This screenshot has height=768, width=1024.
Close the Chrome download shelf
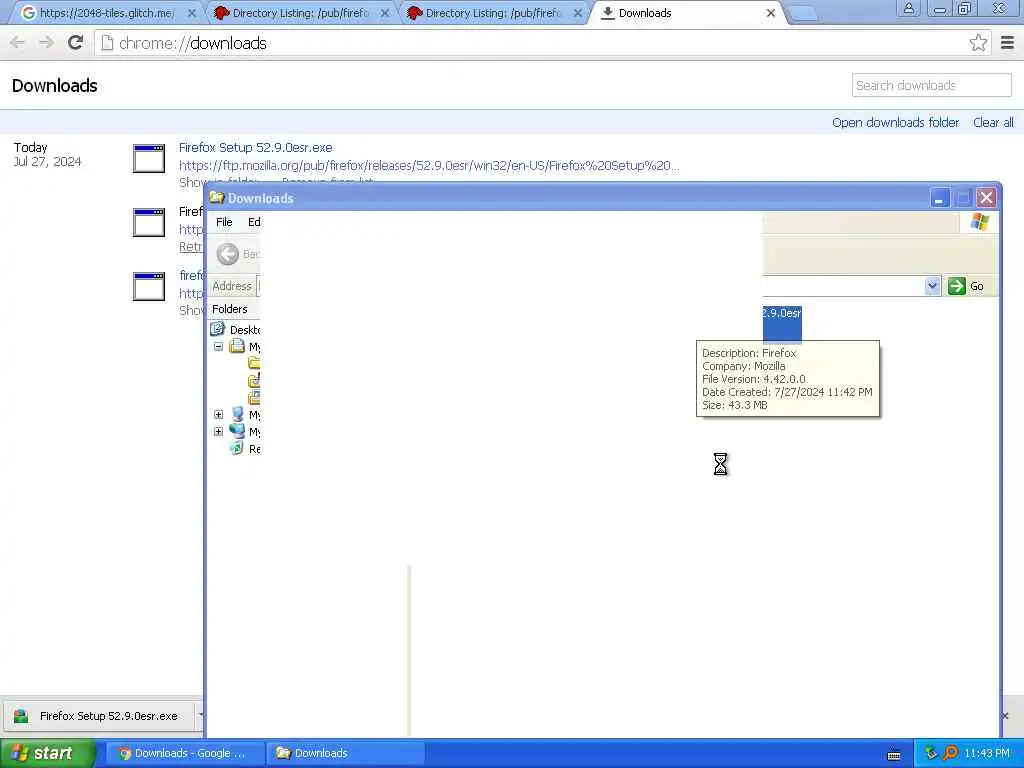[x=1006, y=716]
